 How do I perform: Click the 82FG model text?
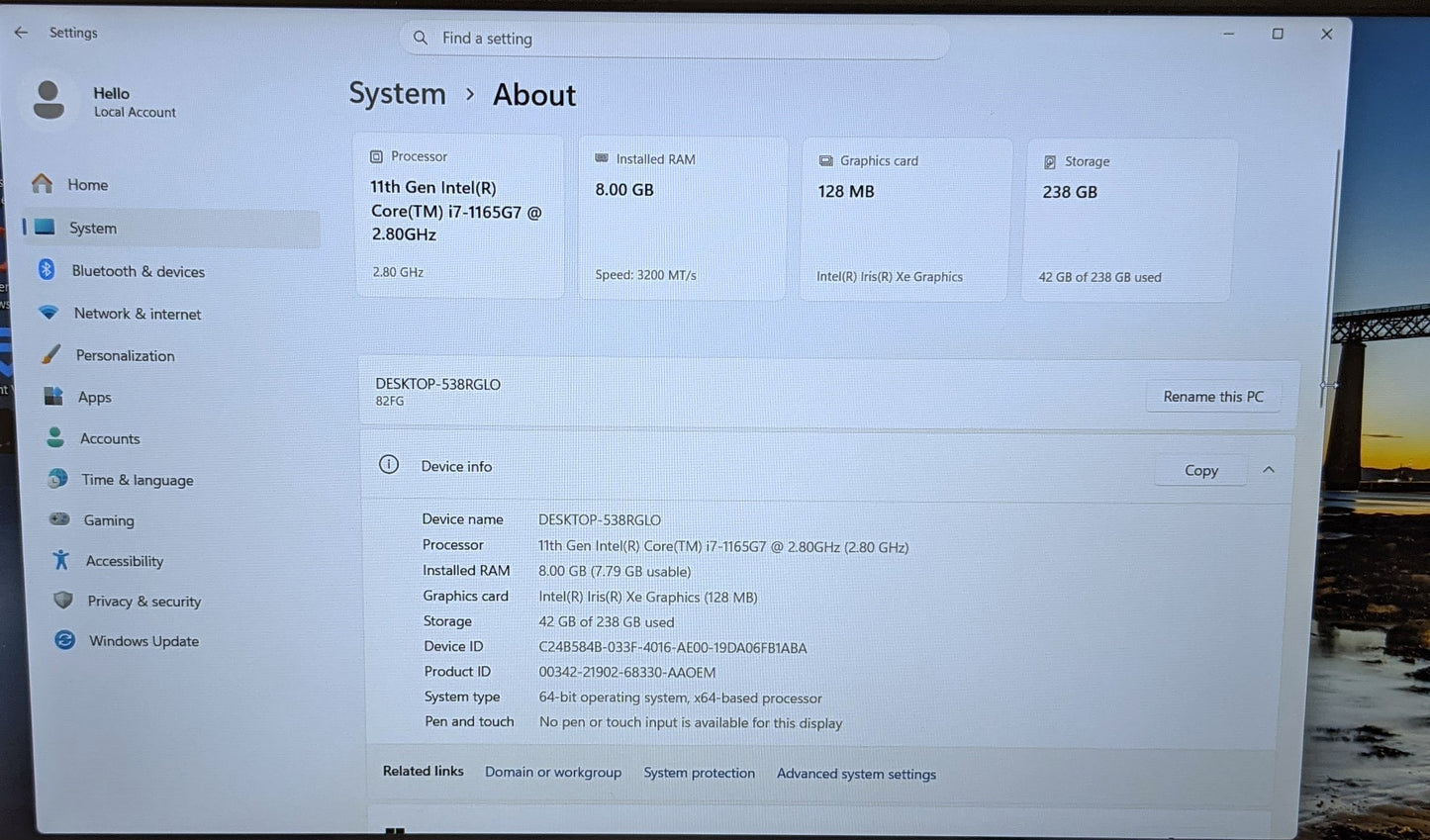coord(390,402)
